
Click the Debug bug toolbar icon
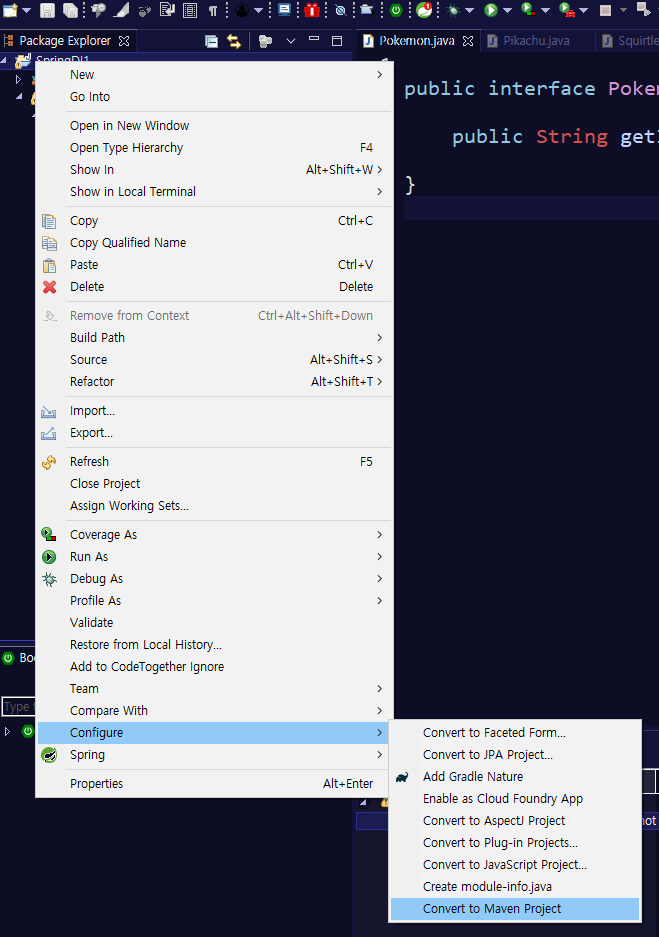454,10
